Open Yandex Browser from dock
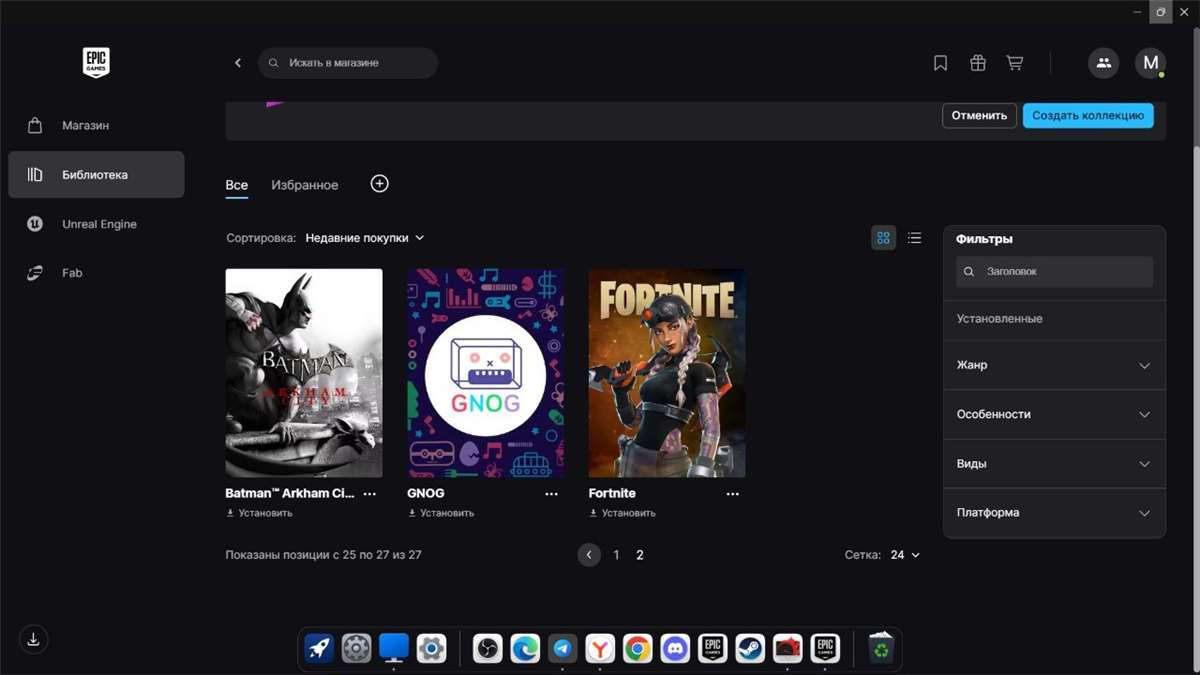Viewport: 1200px width, 675px height. click(600, 649)
